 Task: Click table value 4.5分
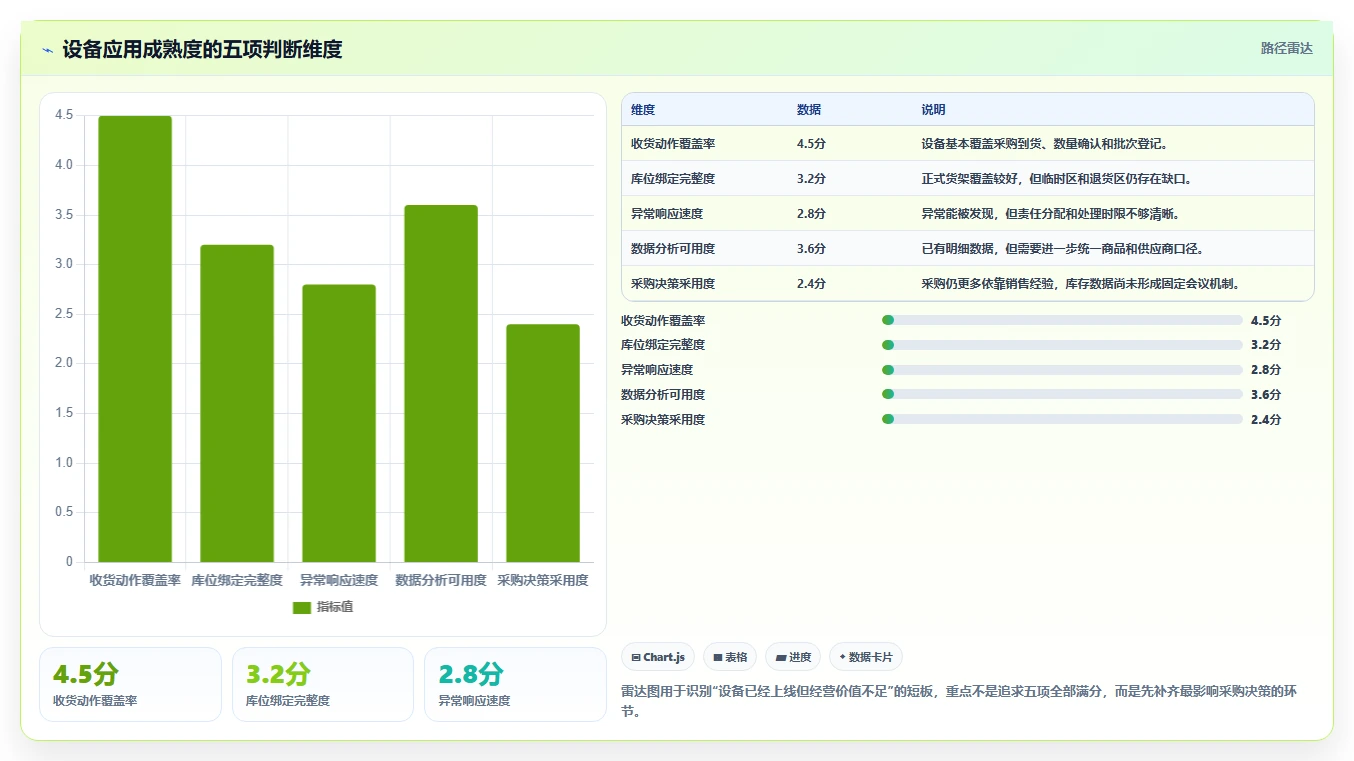click(811, 144)
